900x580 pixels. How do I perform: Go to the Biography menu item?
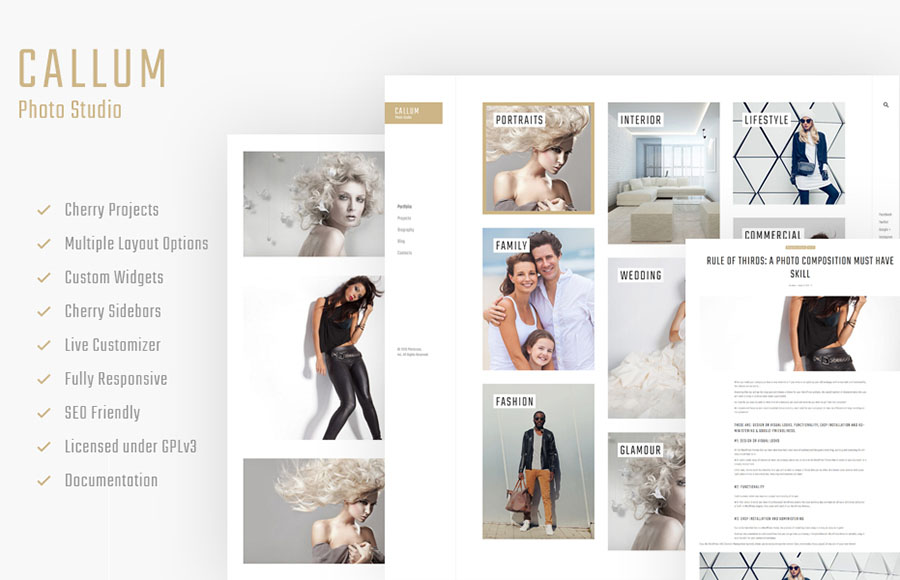(x=405, y=230)
